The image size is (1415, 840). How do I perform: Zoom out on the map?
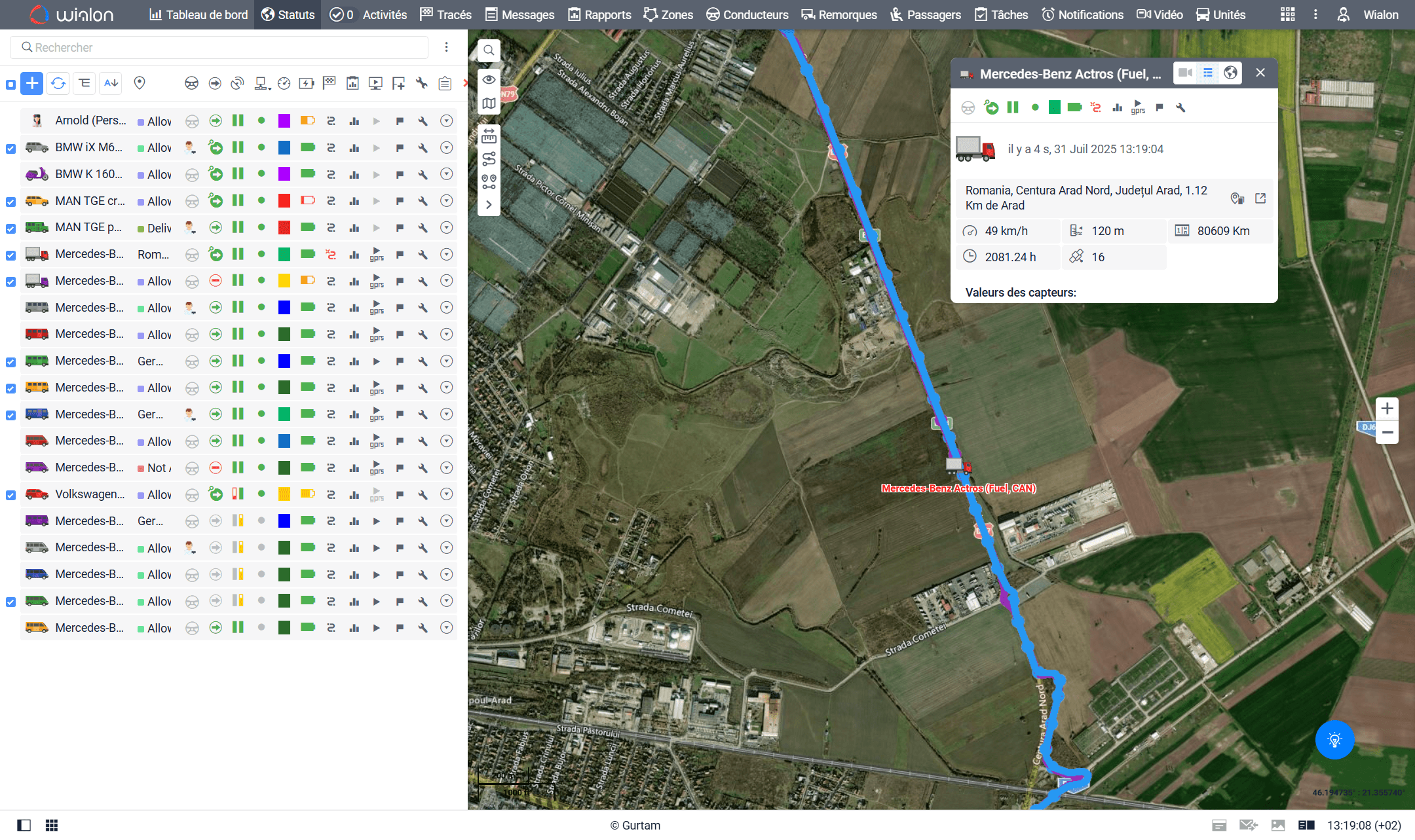point(1387,432)
